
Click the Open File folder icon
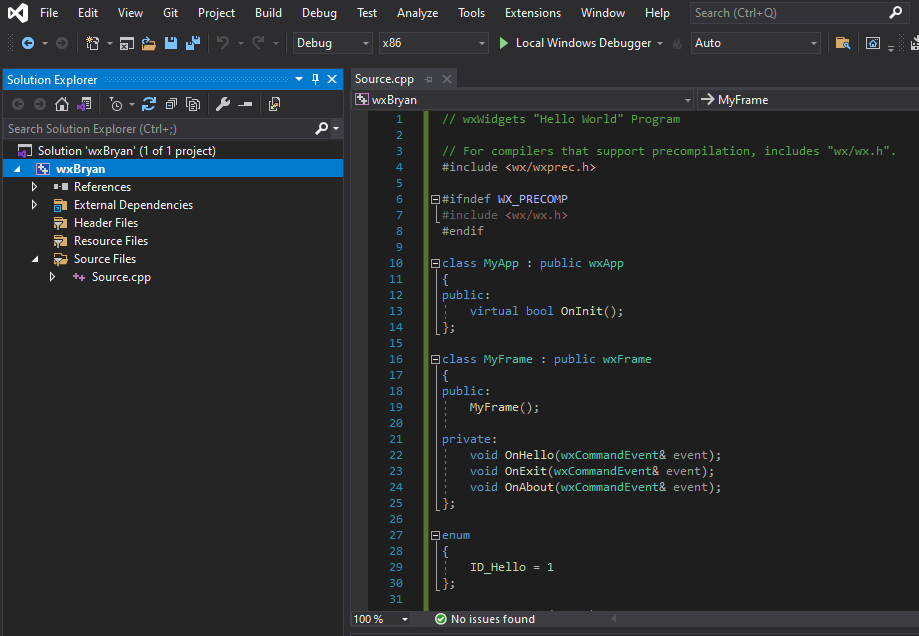[x=148, y=43]
